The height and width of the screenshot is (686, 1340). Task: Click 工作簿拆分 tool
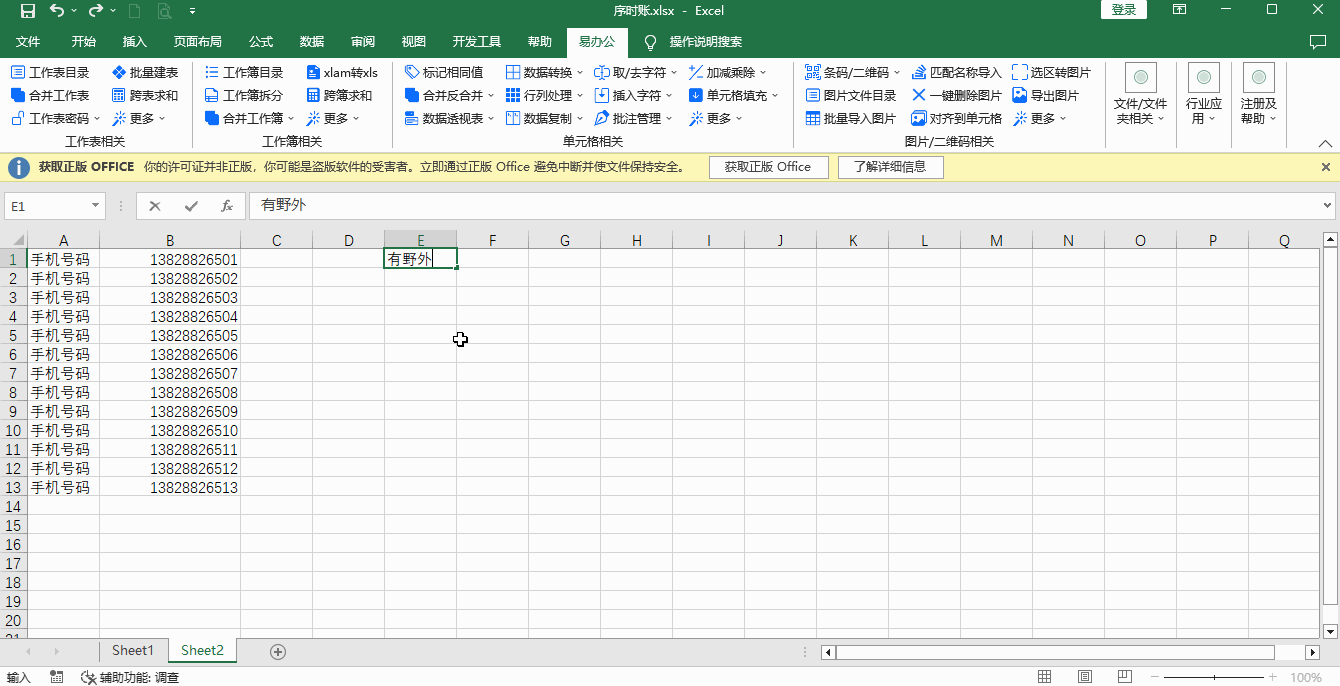pos(244,95)
